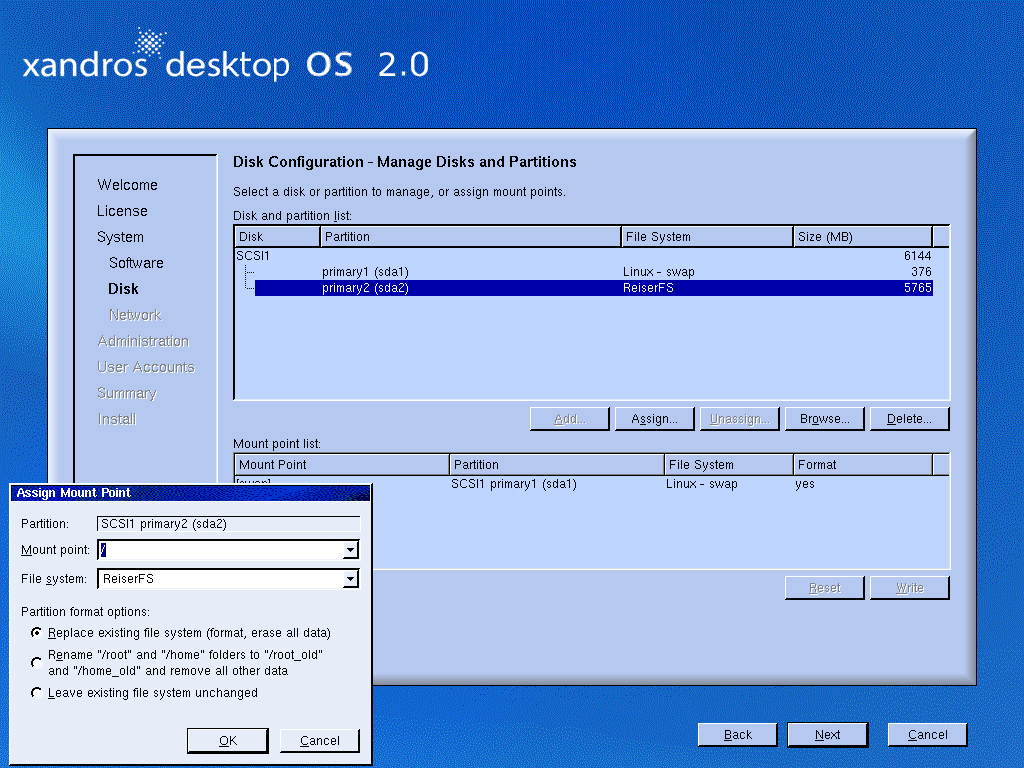The width and height of the screenshot is (1024, 768).
Task: Choose Rename root and home folders option
Action: [37, 662]
